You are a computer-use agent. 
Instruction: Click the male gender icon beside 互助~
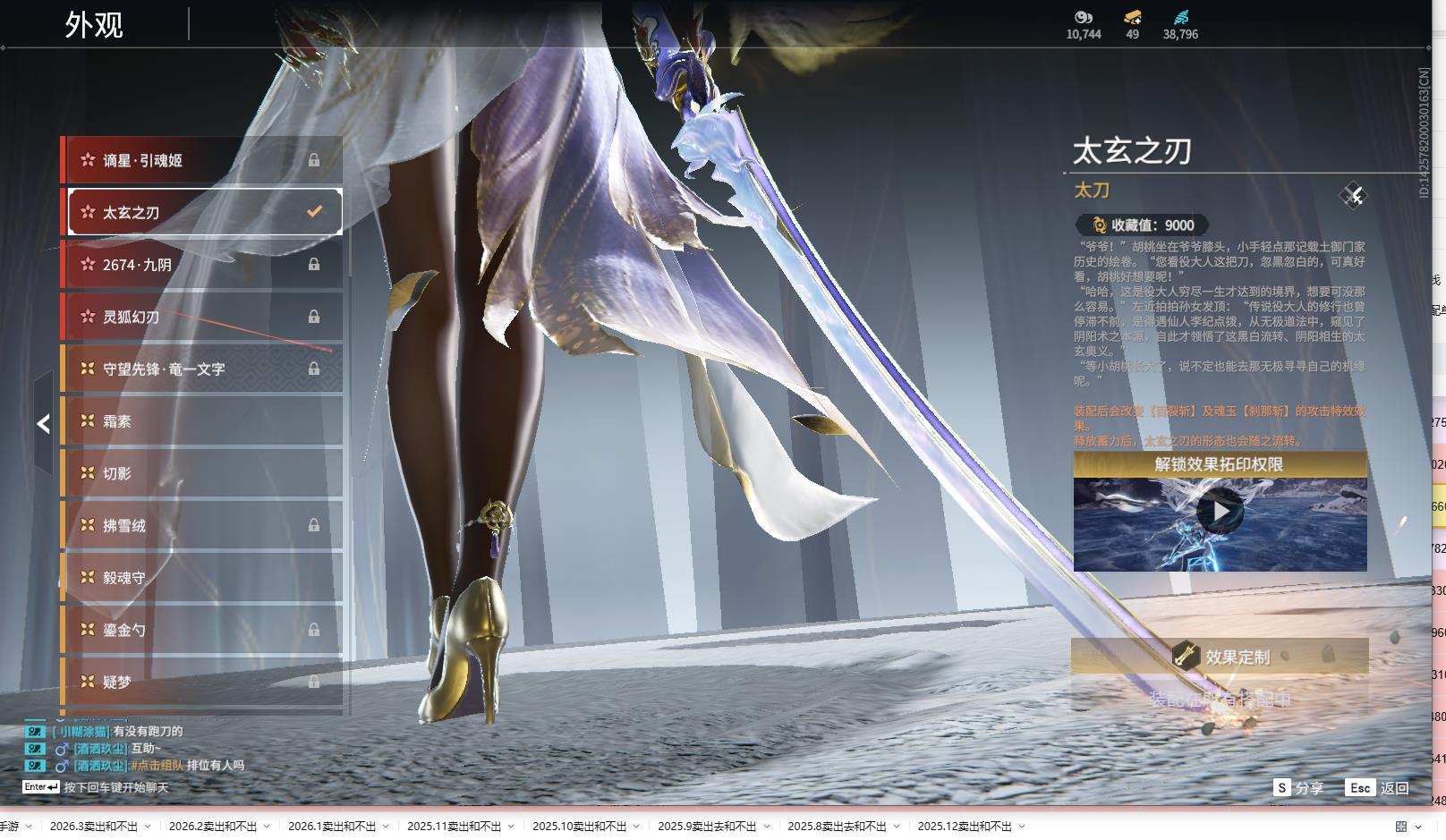[x=62, y=749]
